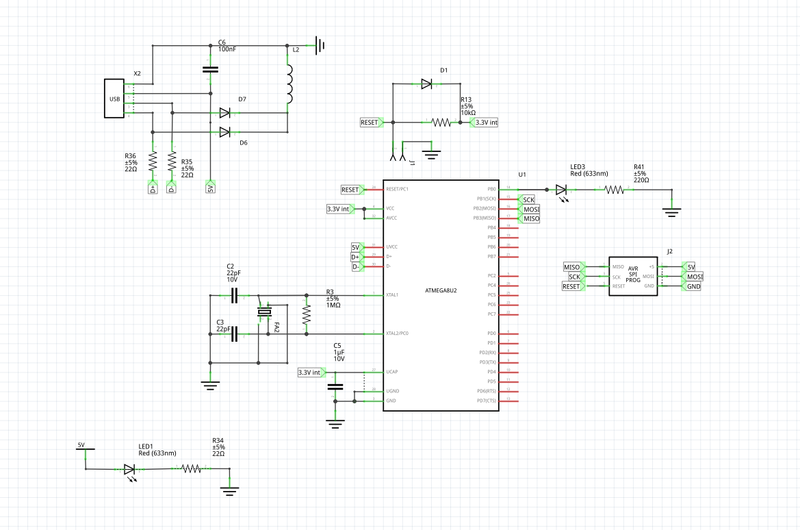Click the crystal oscillator between C2 and C3
This screenshot has height=530, width=800.
point(264,314)
